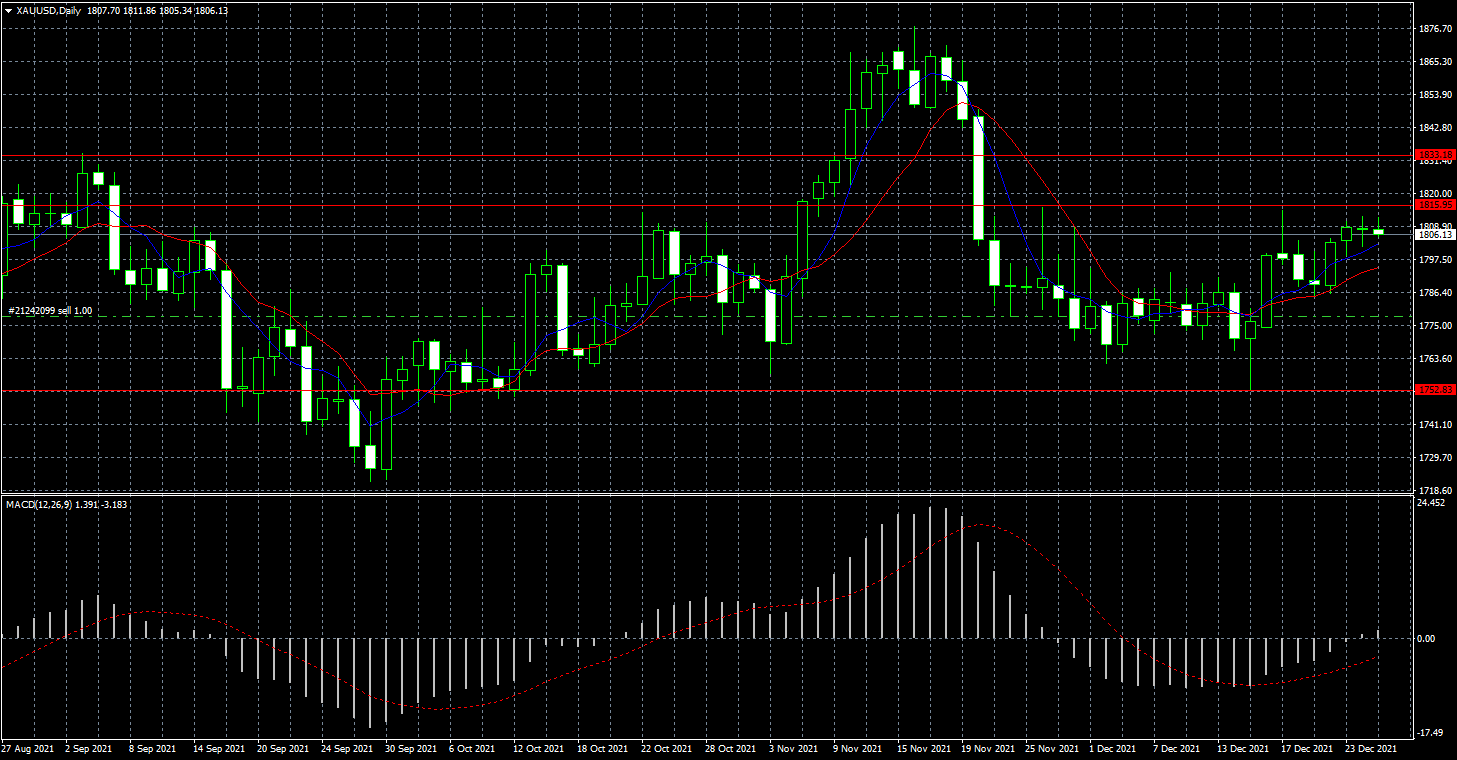
Task: Click the 27 Aug 2021 date label
Action: point(26,748)
